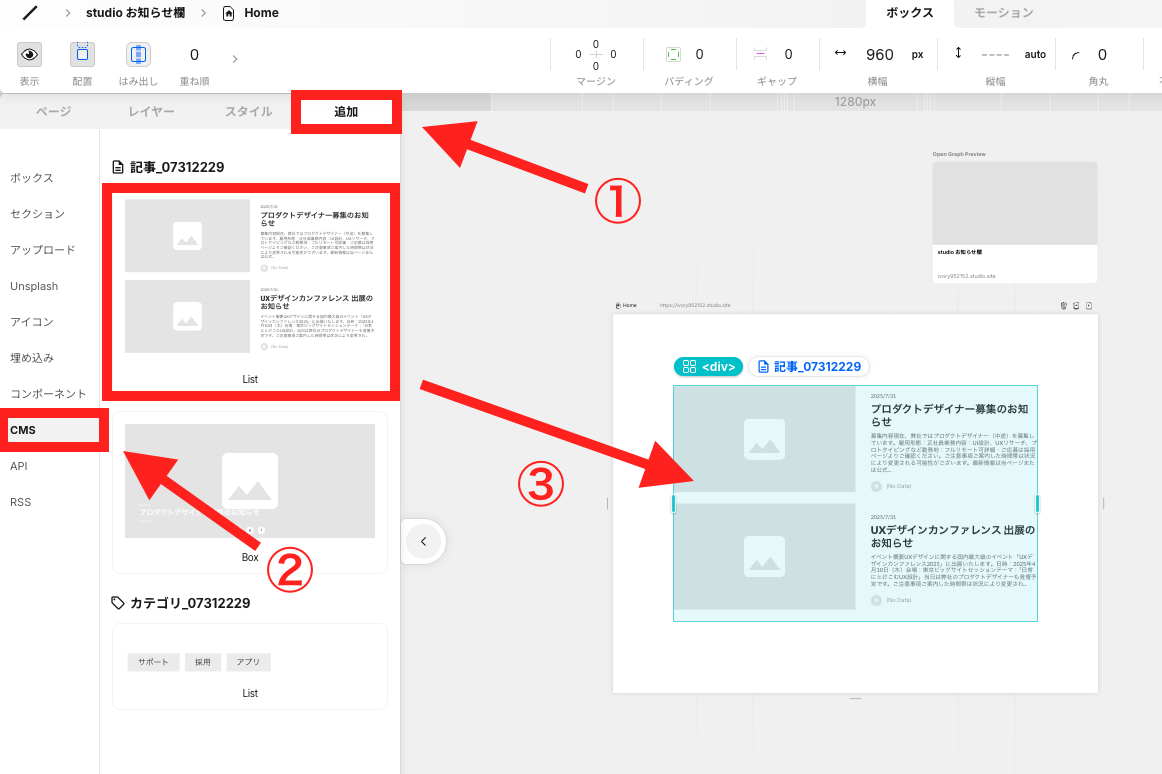Open the レイヤー tab
1162x774 pixels.
click(151, 112)
